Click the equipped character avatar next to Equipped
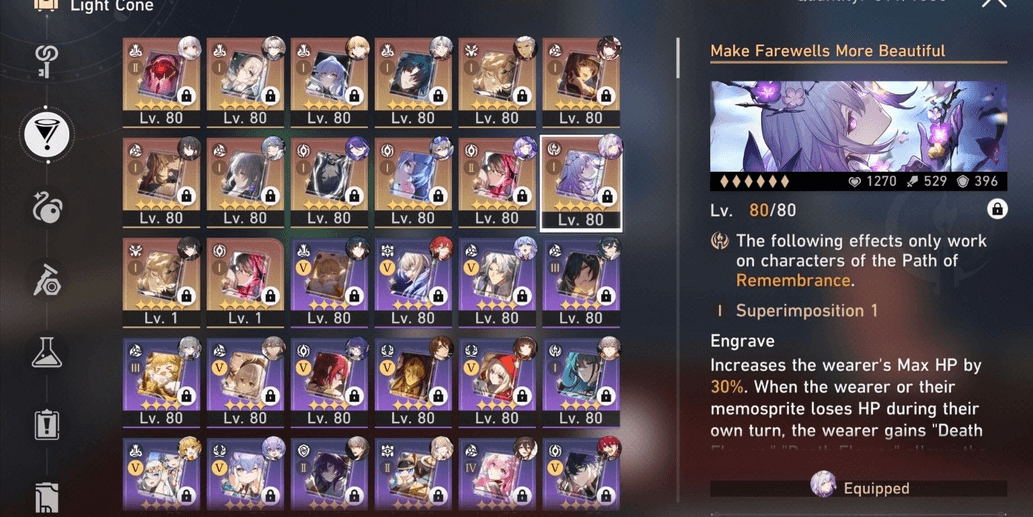The height and width of the screenshot is (517, 1033). [823, 484]
